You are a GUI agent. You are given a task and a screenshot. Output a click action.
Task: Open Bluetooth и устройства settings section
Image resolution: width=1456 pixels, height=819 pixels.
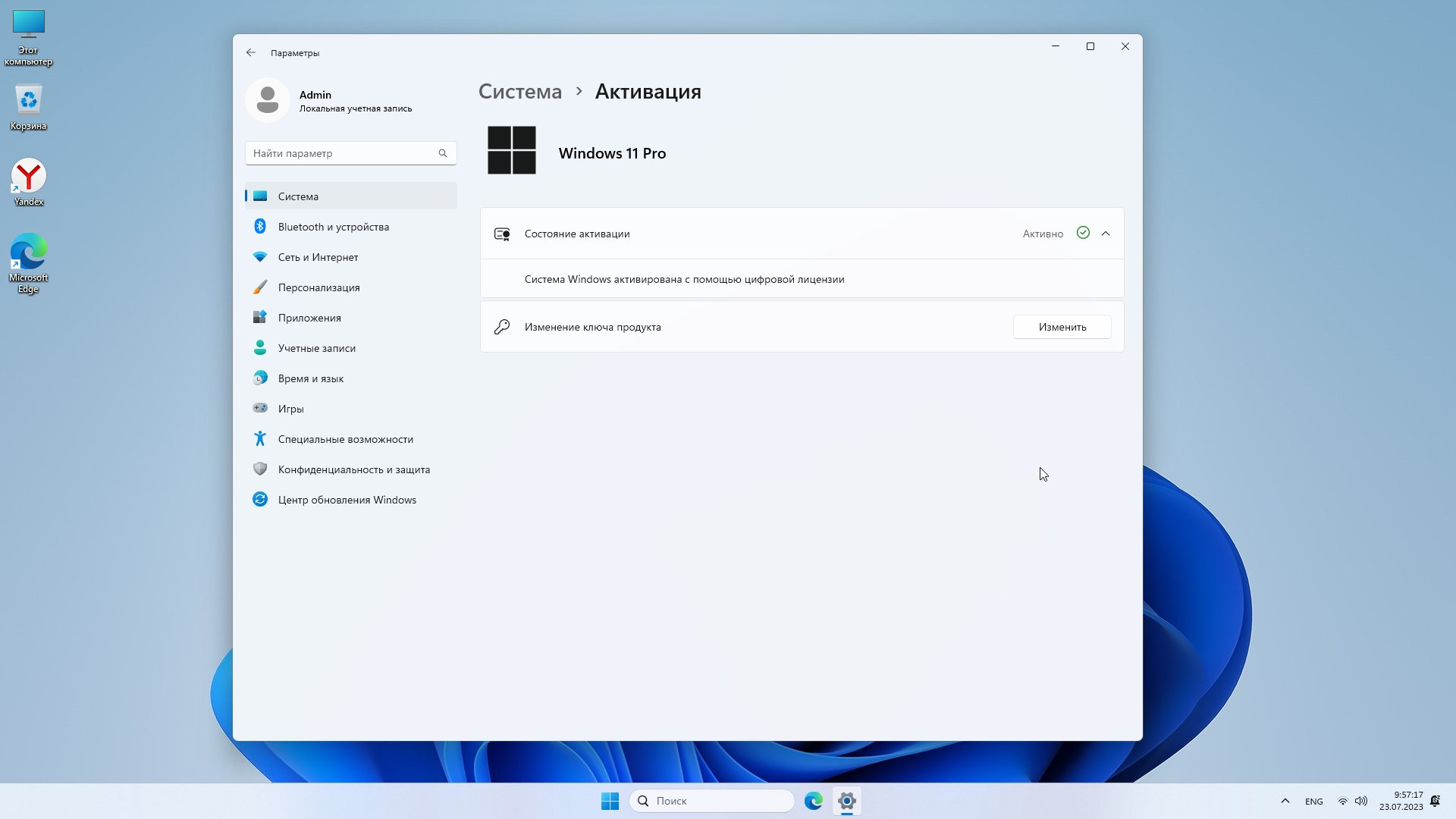tap(334, 227)
